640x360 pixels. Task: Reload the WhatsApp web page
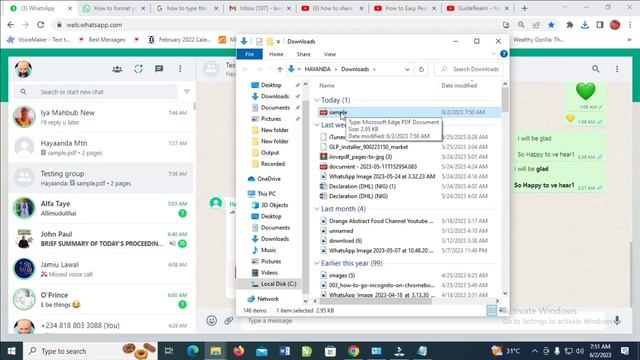40,25
